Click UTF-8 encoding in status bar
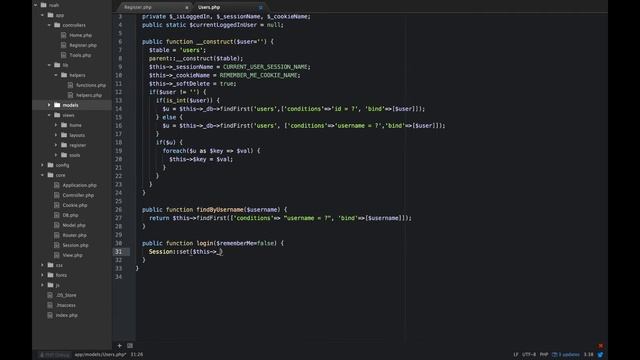The height and width of the screenshot is (360, 640). click(x=529, y=355)
